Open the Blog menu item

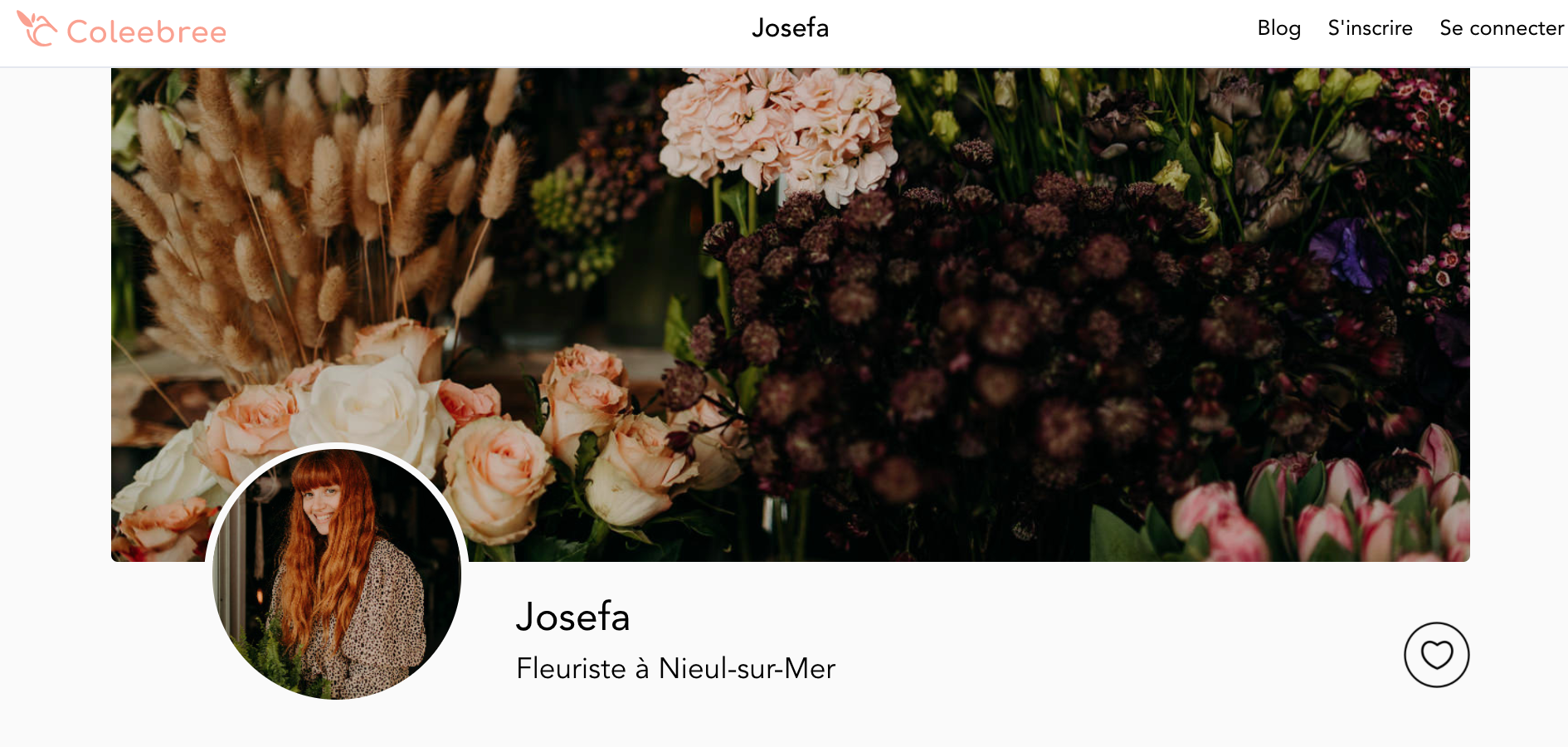(1278, 28)
